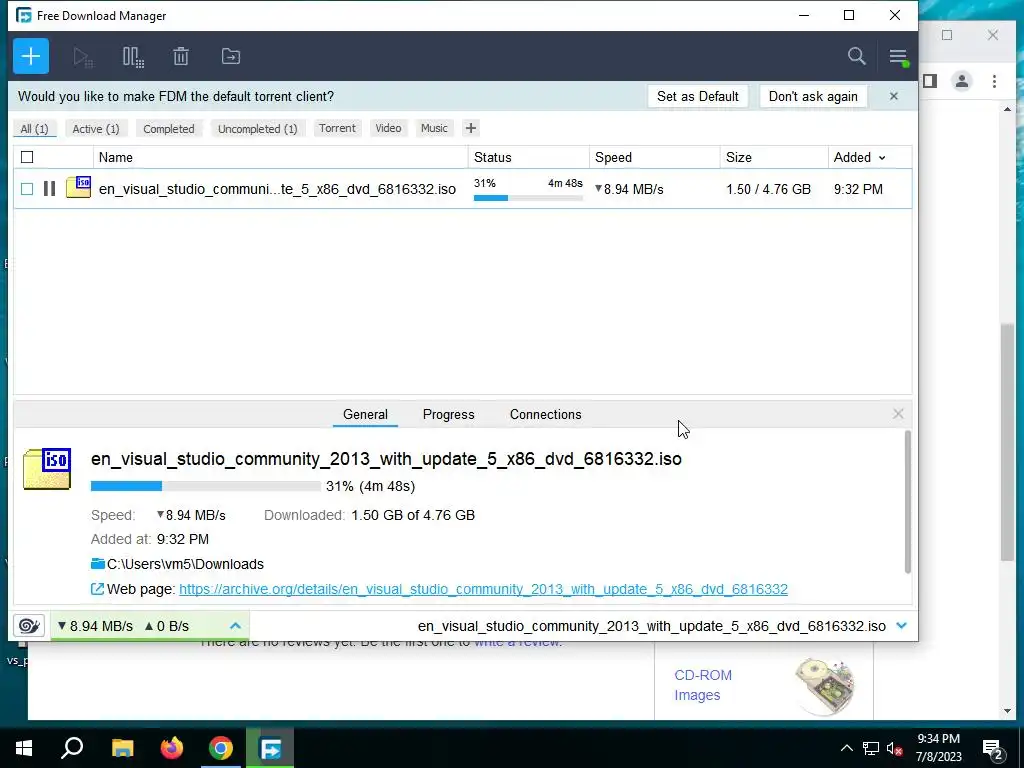Click the large iso icon in General panel
1024x768 pixels.
pos(47,468)
